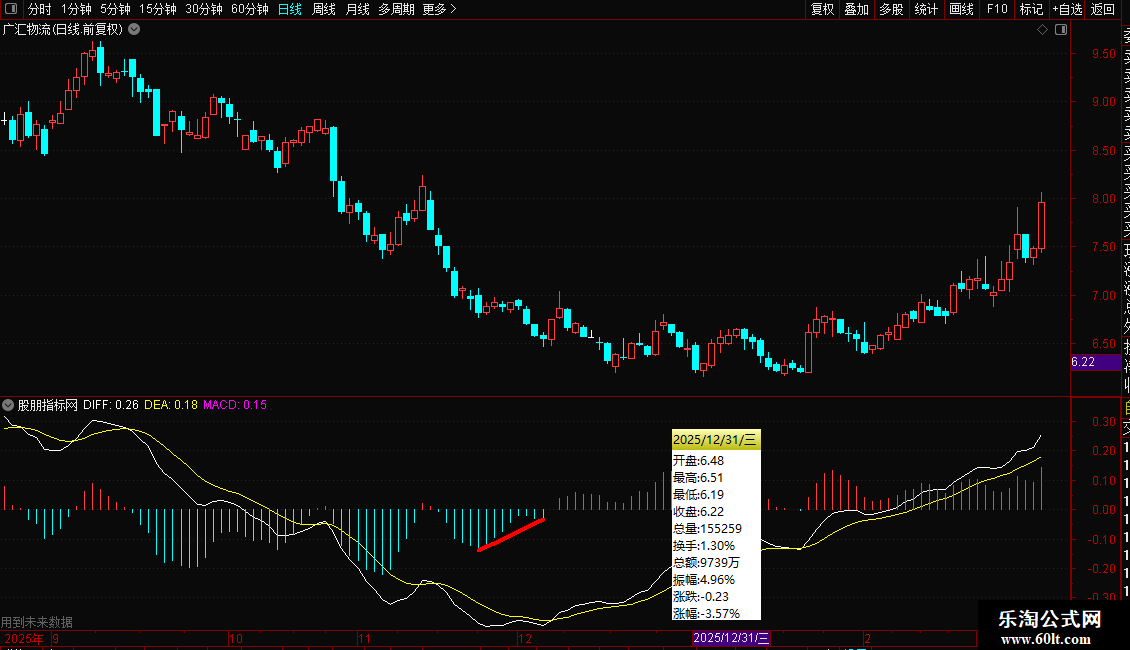This screenshot has width=1130, height=650.
Task: Click the 2025/12/31 date marker on the time axis
Action: tap(732, 638)
